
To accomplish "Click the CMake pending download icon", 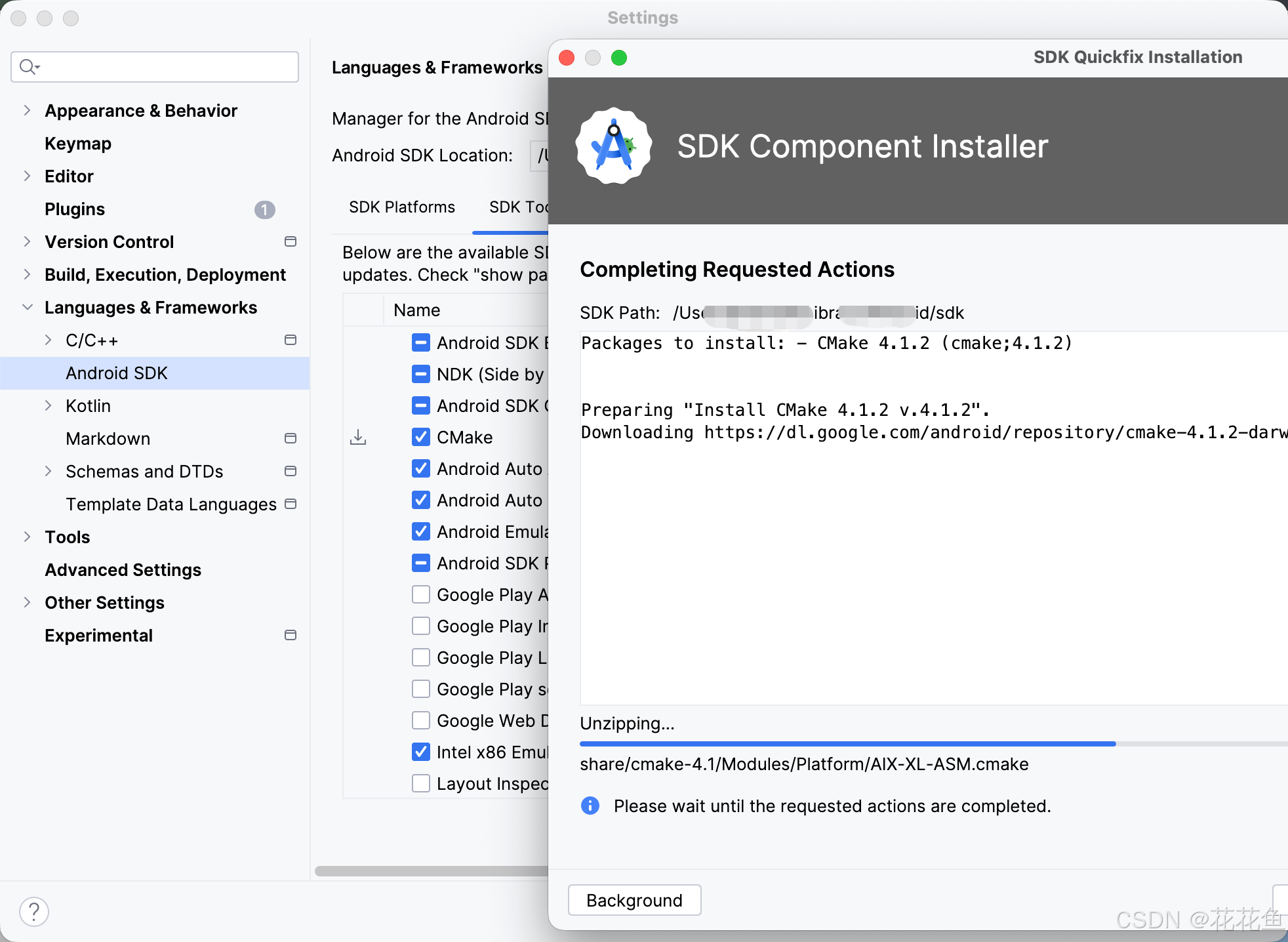I will coord(358,438).
